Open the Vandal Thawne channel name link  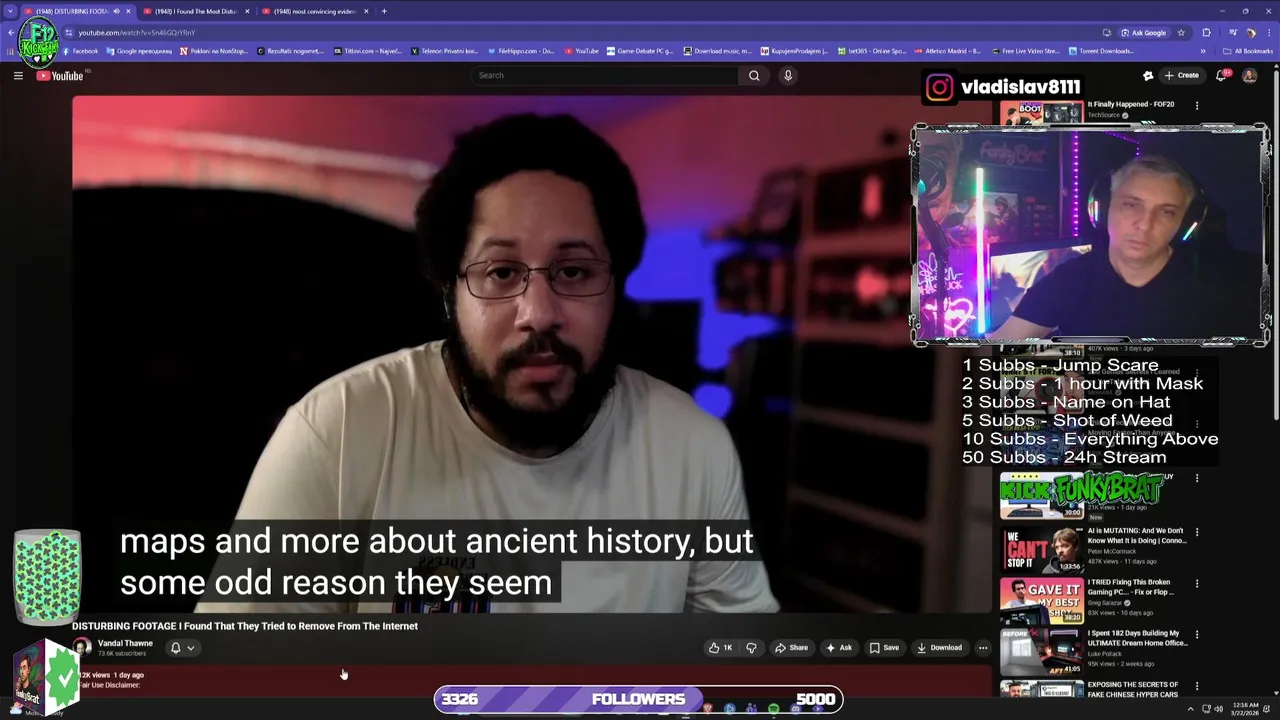(125, 643)
